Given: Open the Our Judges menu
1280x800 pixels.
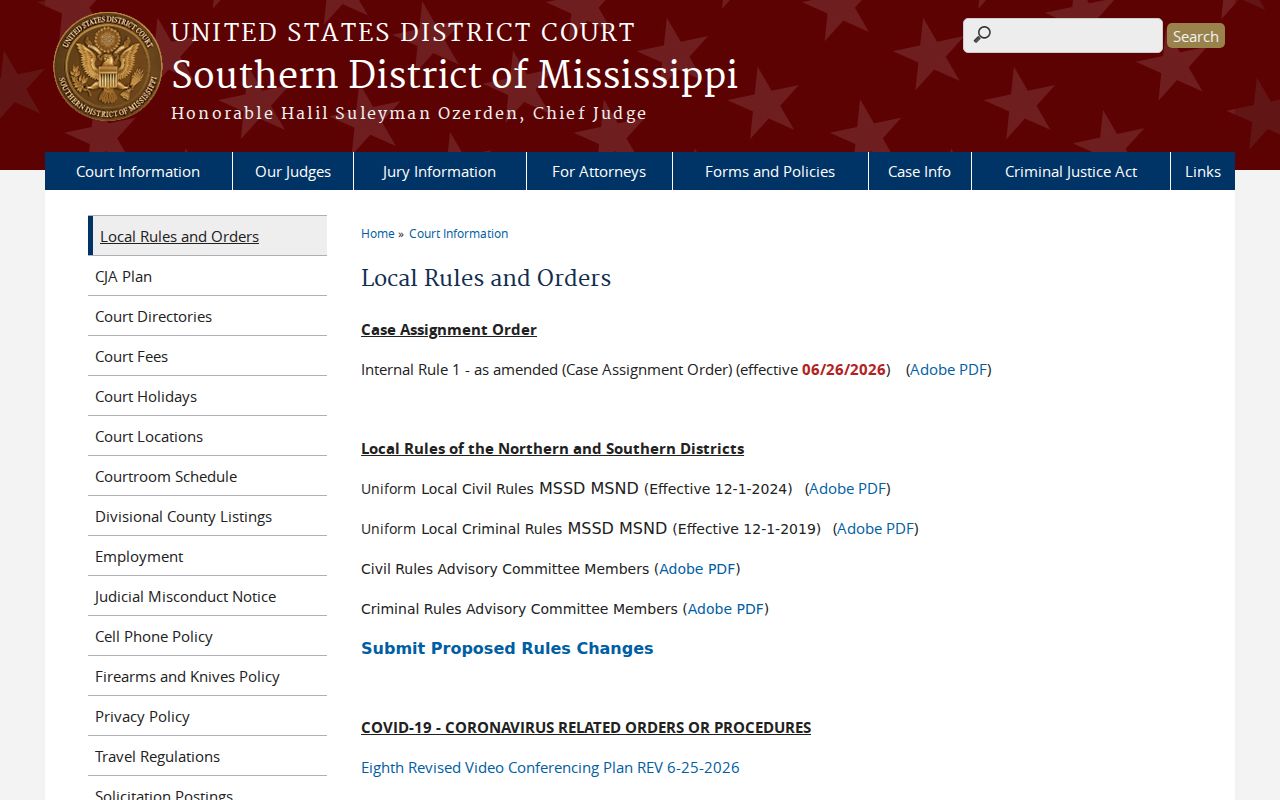Looking at the screenshot, I should (x=293, y=171).
